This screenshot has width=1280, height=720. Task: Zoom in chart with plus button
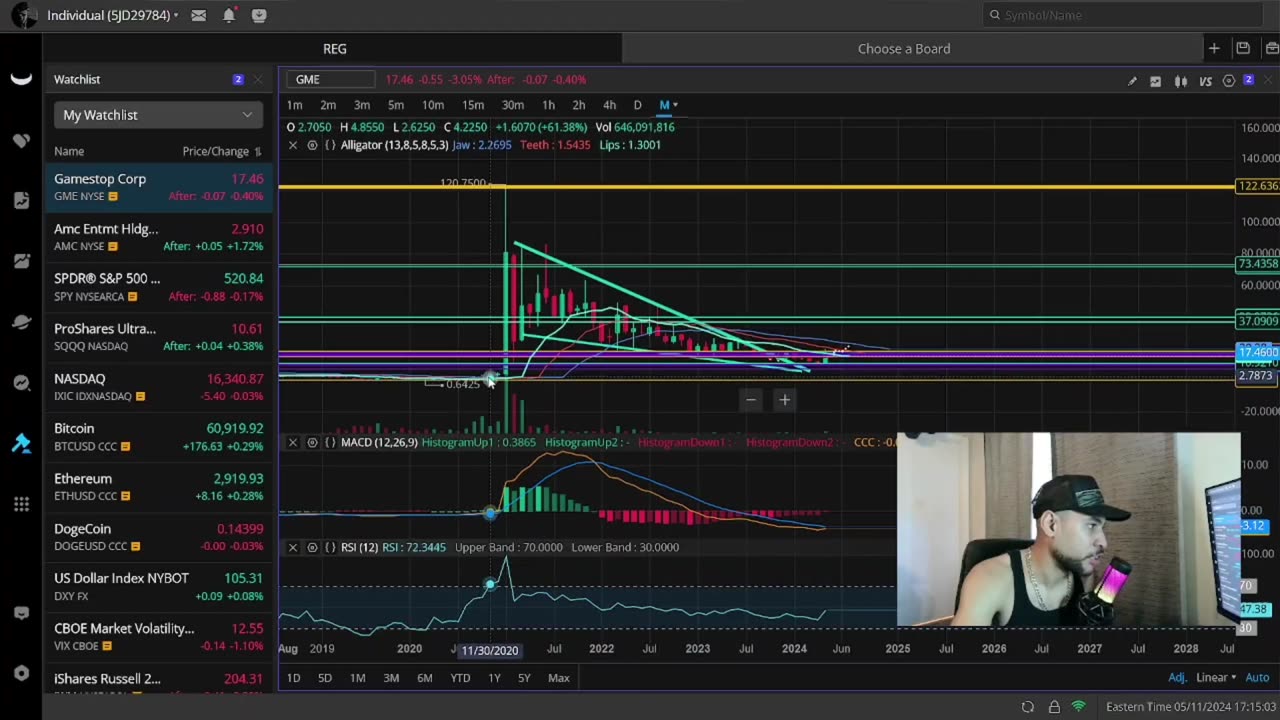pos(785,400)
